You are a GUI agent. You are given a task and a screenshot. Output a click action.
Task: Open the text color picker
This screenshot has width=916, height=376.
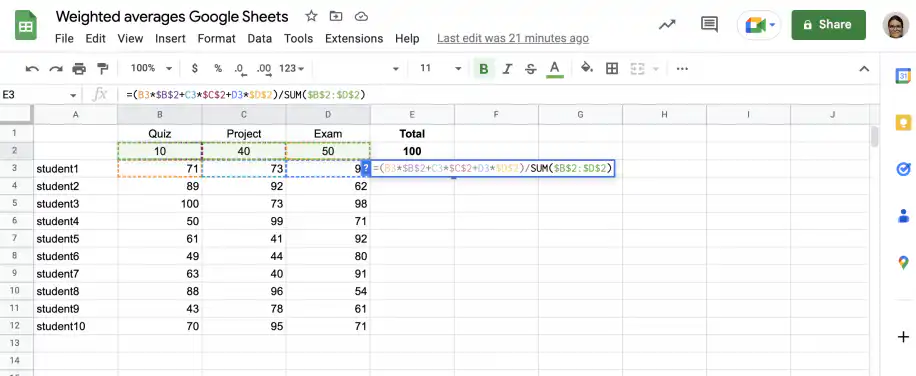[x=554, y=69]
